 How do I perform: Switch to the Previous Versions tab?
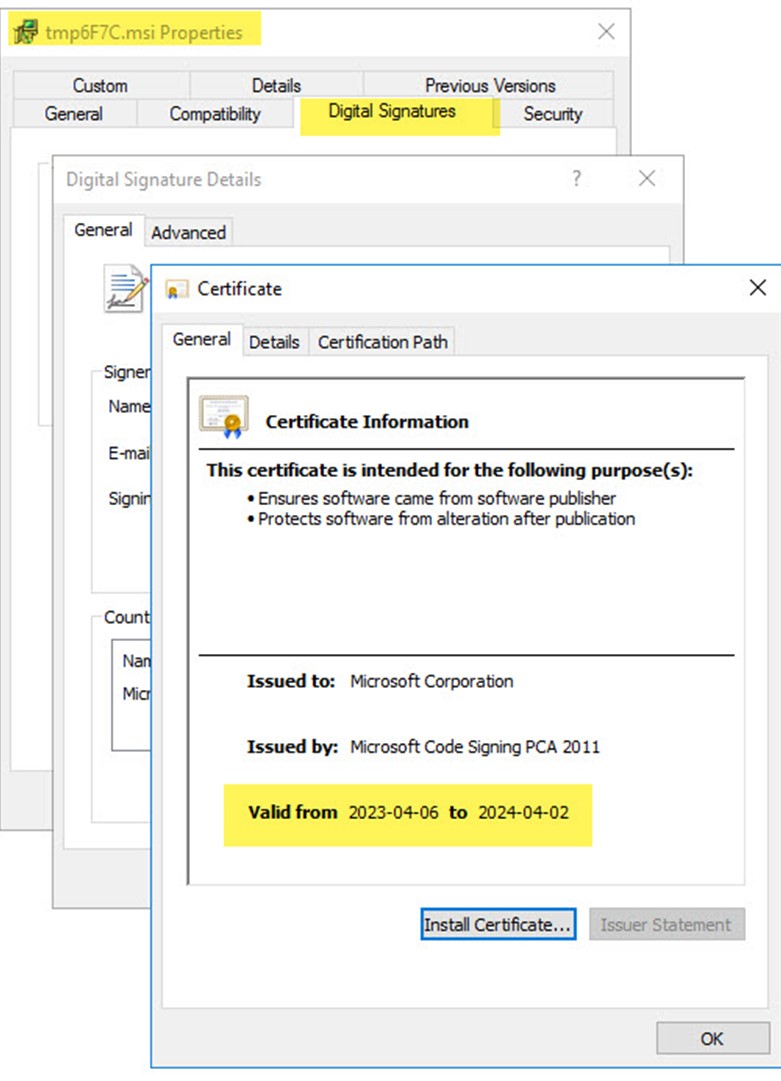(489, 85)
